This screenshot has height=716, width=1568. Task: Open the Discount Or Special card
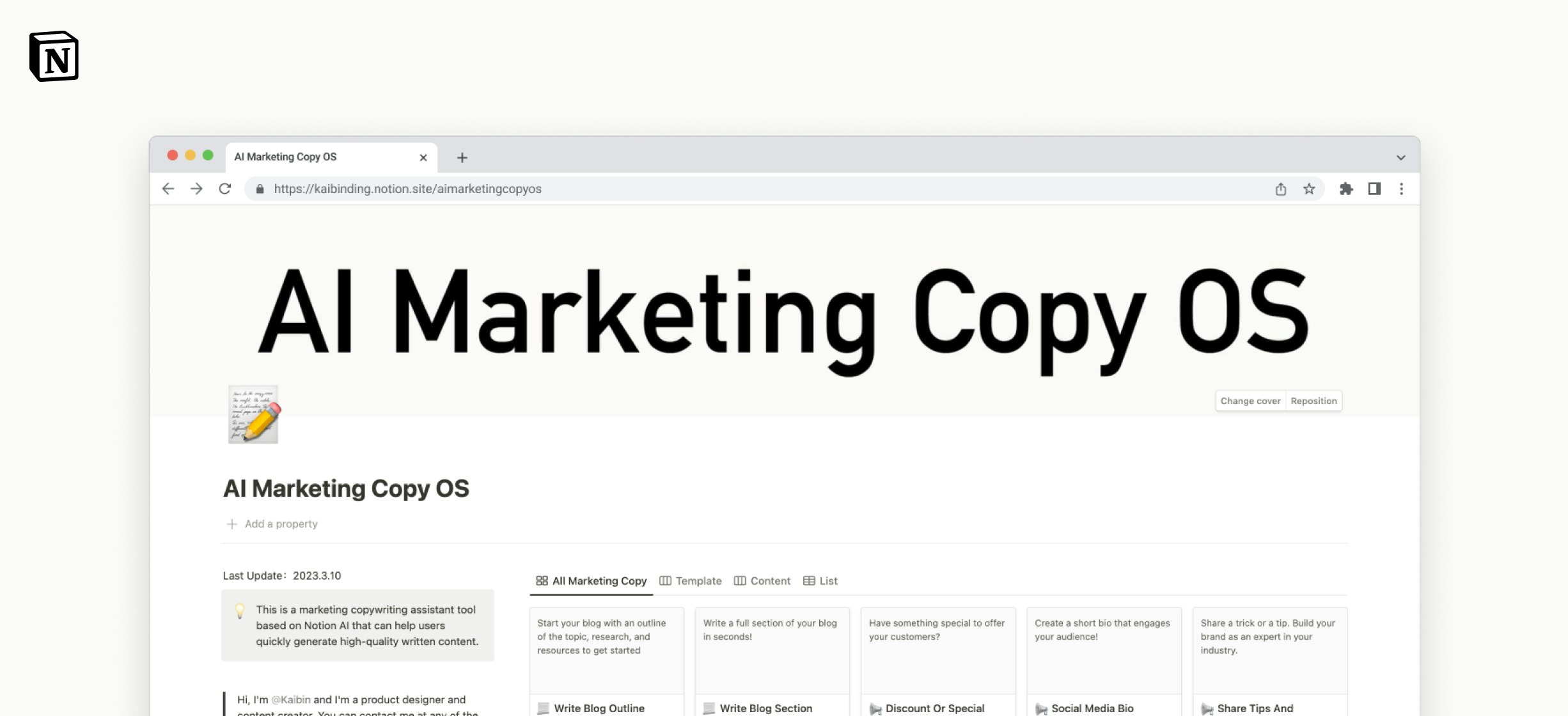[938, 662]
